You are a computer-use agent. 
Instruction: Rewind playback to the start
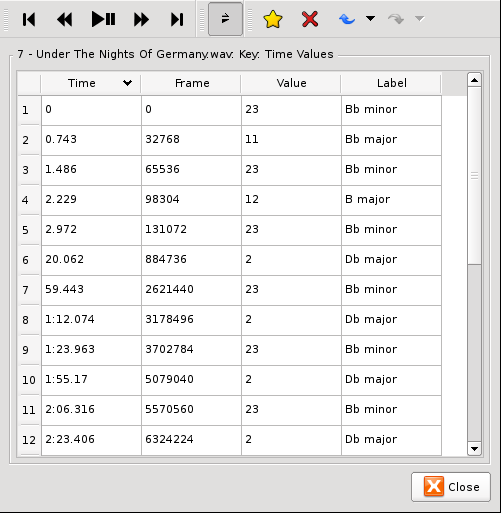[29, 19]
